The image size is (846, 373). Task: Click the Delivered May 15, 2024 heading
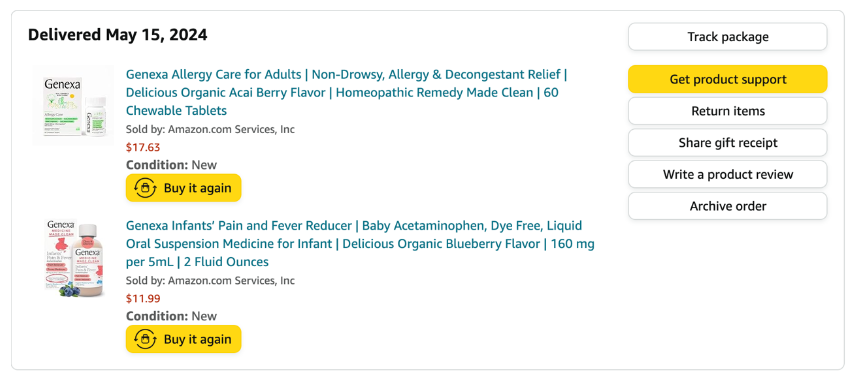pyautogui.click(x=118, y=35)
